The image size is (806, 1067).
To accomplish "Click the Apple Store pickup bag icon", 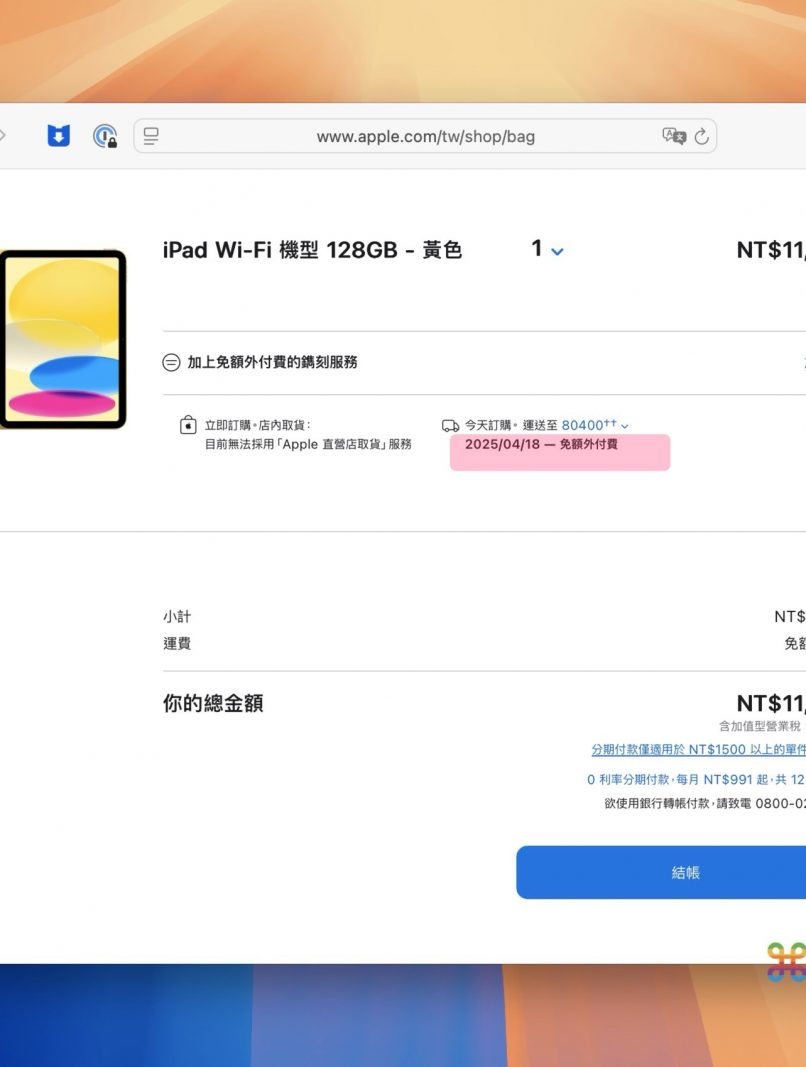I will [188, 426].
